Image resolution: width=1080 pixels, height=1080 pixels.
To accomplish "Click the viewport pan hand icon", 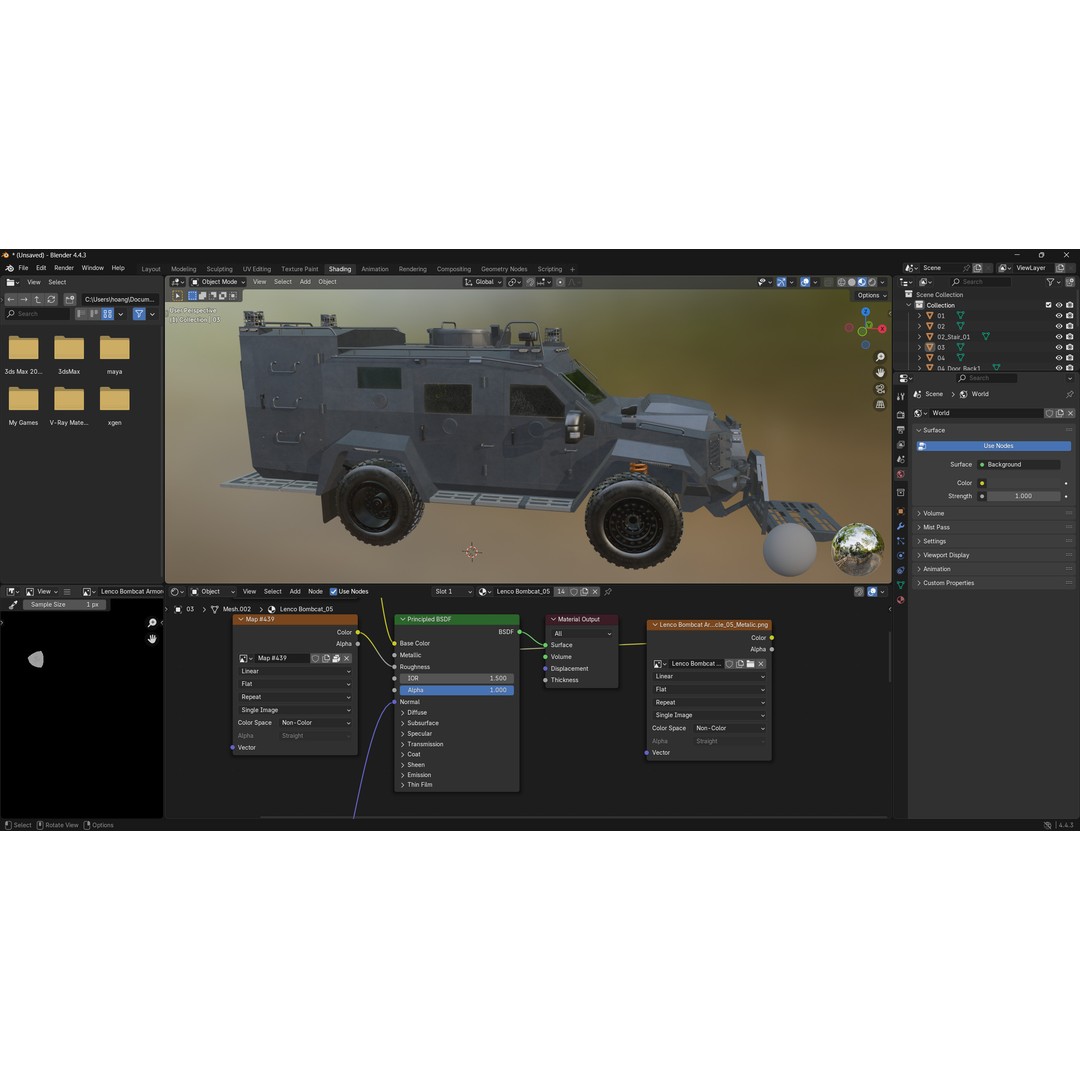I will pos(880,373).
